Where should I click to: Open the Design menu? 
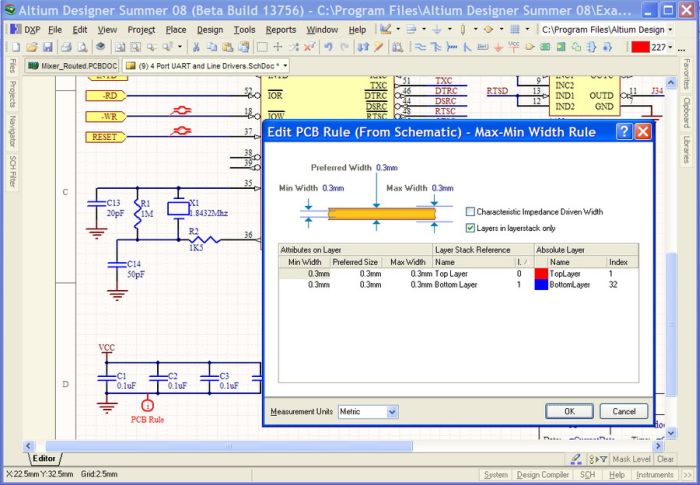(210, 30)
